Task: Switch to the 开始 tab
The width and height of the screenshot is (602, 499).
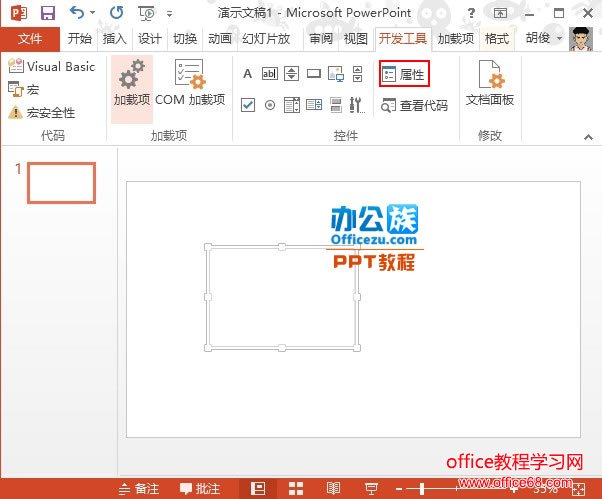Action: [79, 38]
